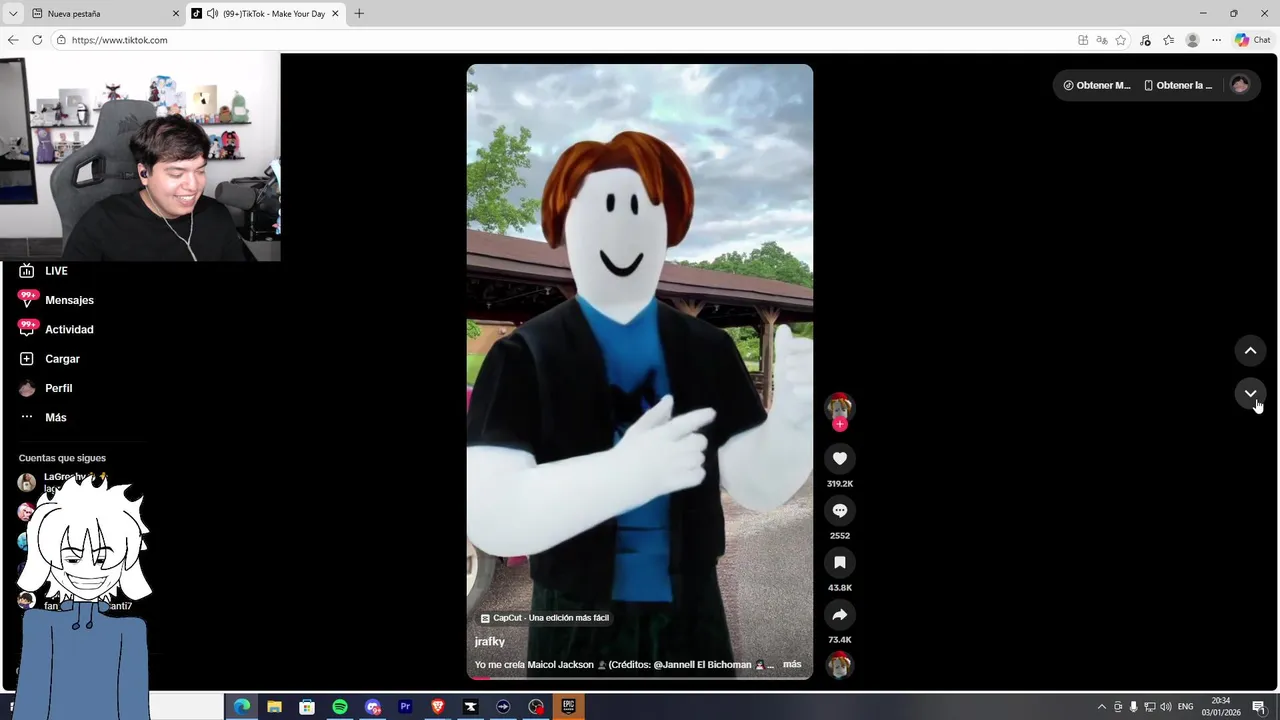1280x720 pixels.
Task: Expand the caption with 'más' link
Action: (x=792, y=664)
